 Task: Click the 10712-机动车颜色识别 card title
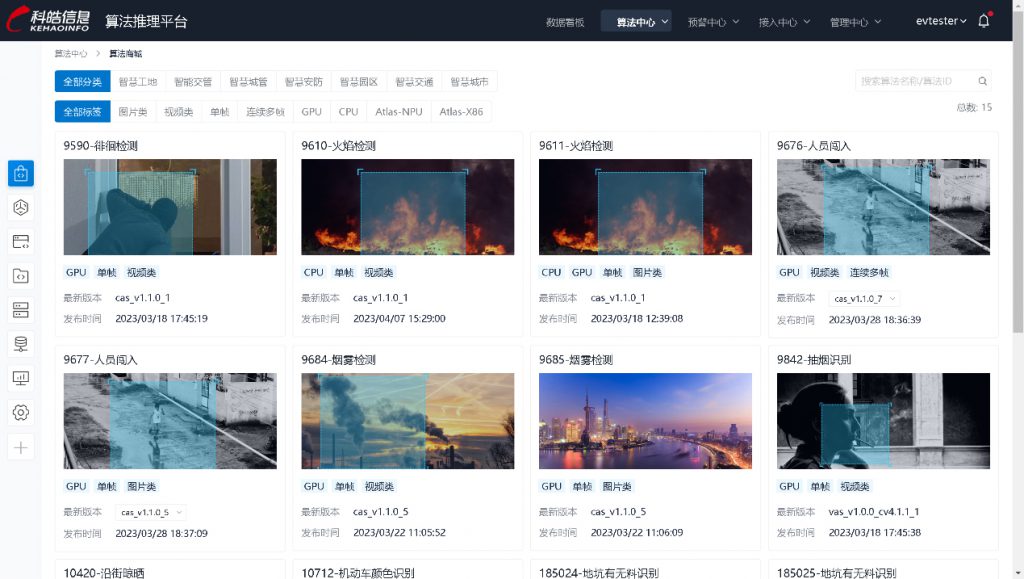358,572
